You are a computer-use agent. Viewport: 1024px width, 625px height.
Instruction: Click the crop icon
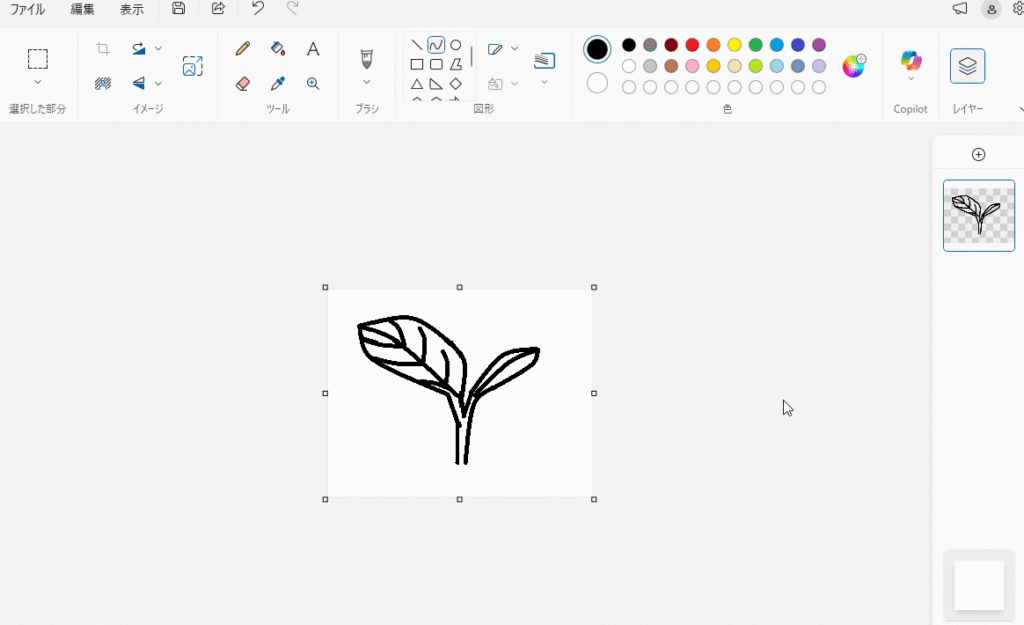coord(103,48)
